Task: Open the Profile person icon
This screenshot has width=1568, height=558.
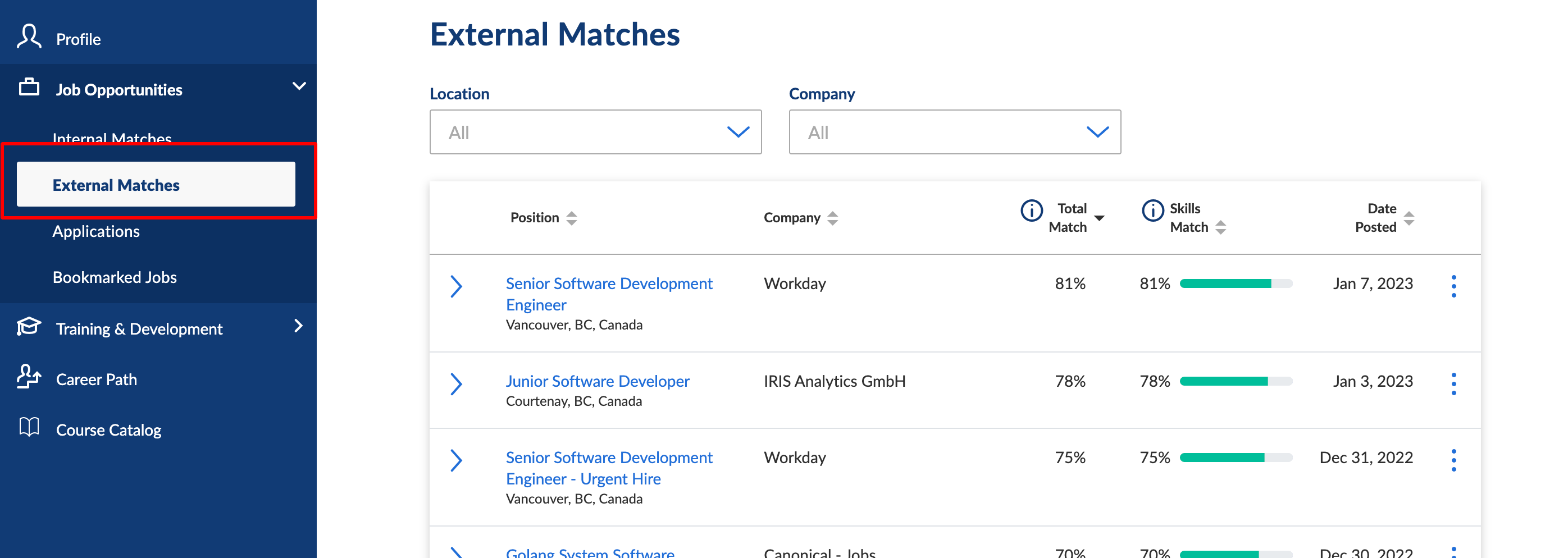Action: click(x=29, y=36)
